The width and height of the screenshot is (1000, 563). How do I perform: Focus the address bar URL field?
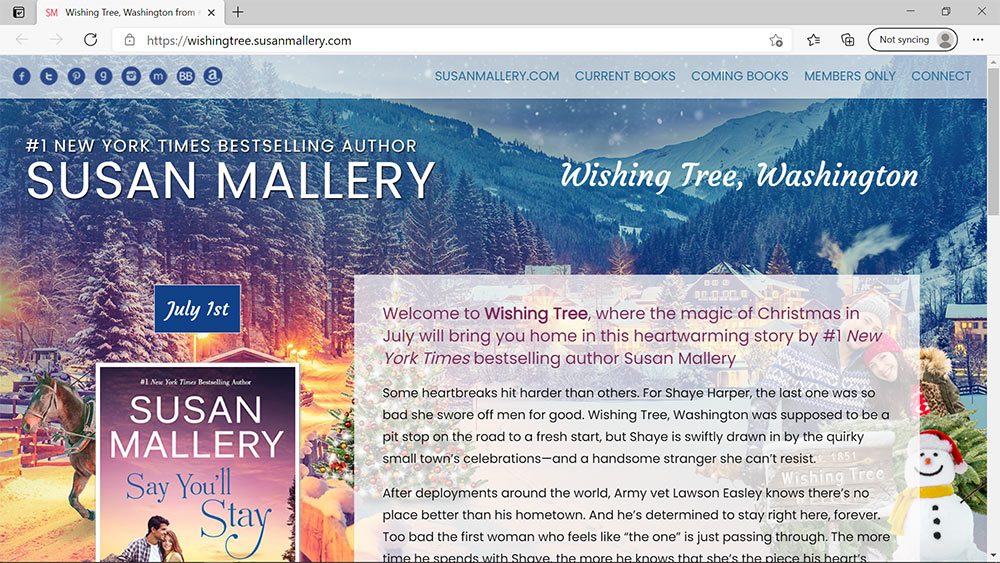pyautogui.click(x=446, y=40)
